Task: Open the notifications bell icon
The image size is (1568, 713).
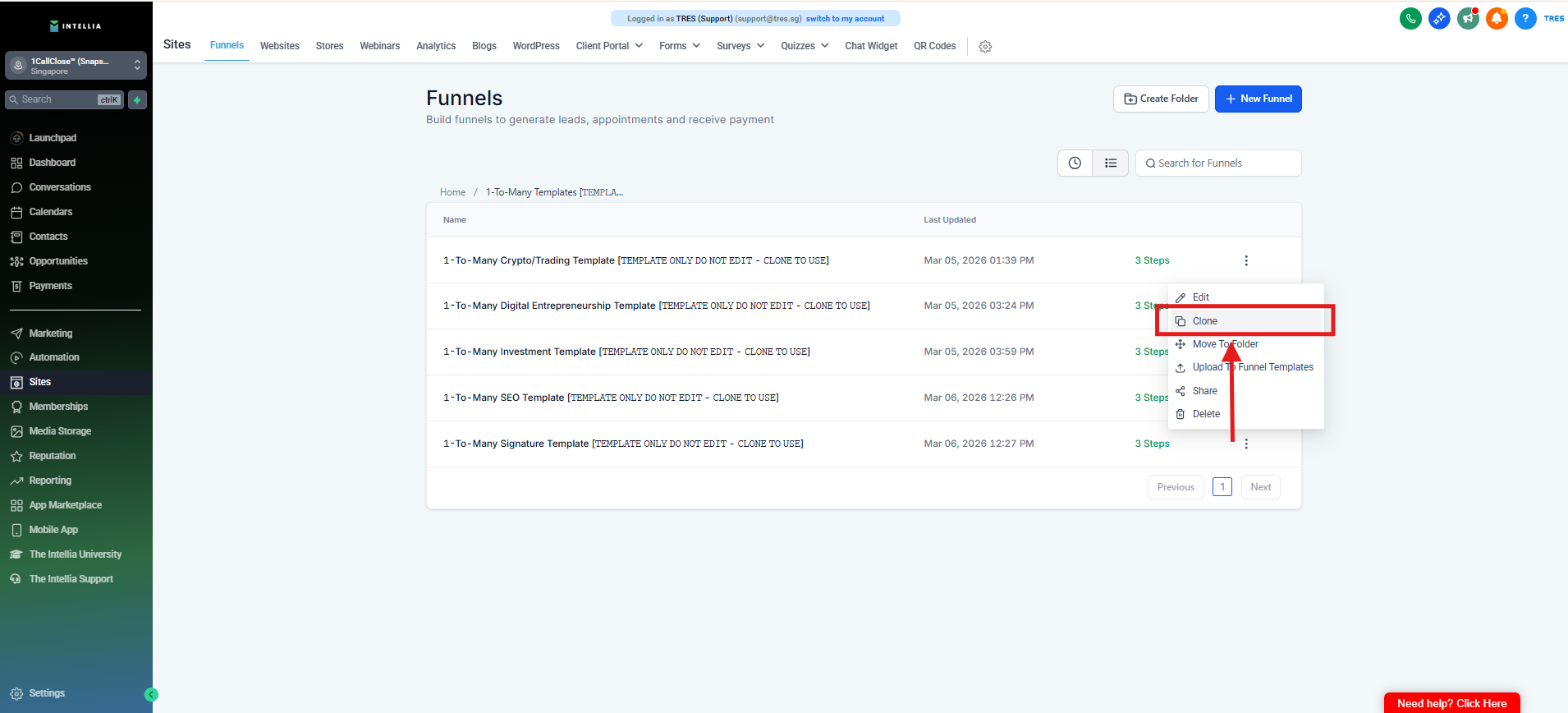Action: point(1497,18)
